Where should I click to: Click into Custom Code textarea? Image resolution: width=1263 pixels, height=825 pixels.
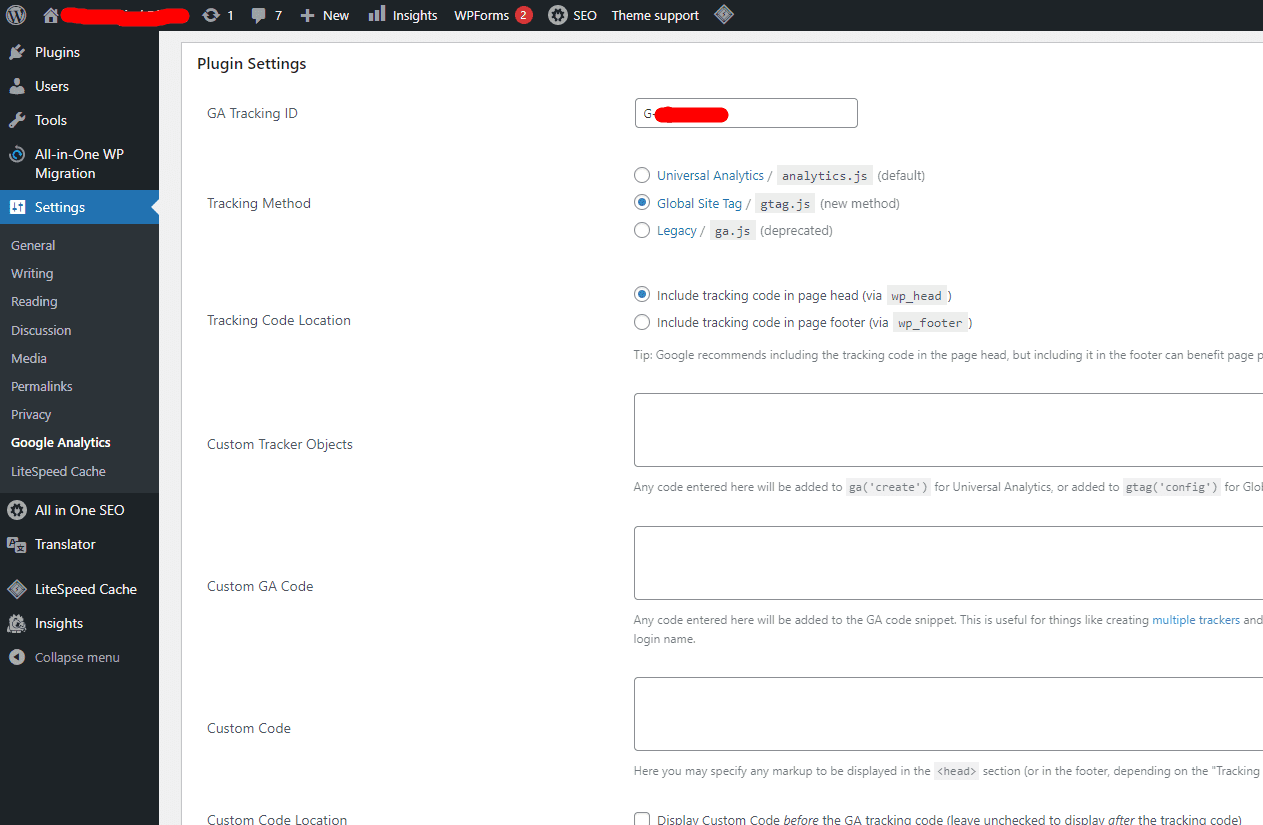(948, 714)
